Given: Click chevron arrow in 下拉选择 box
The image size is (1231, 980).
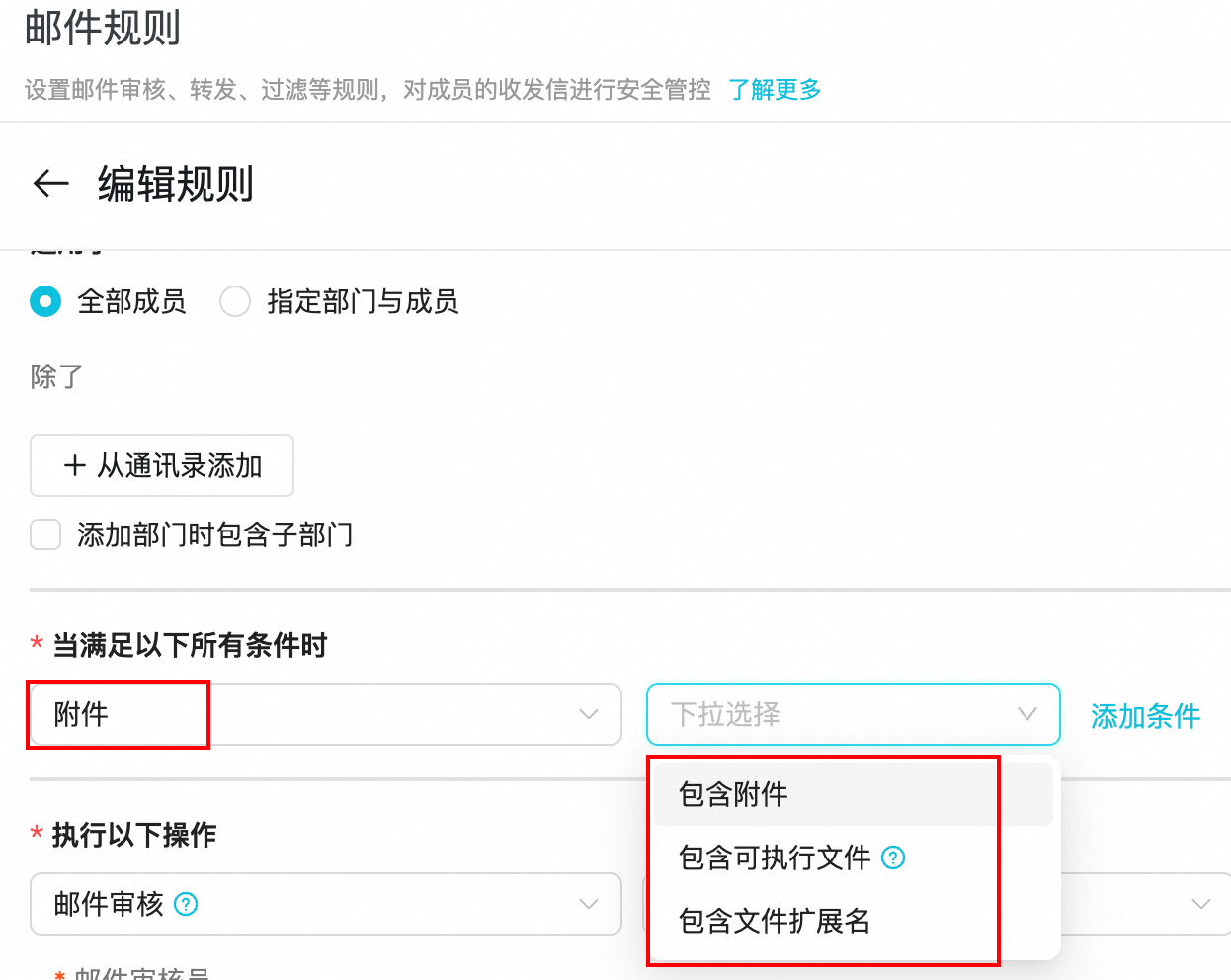Looking at the screenshot, I should [1027, 714].
